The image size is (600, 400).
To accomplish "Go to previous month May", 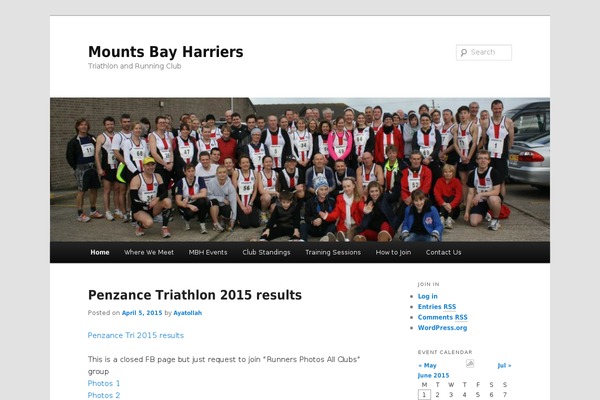I will click(428, 365).
